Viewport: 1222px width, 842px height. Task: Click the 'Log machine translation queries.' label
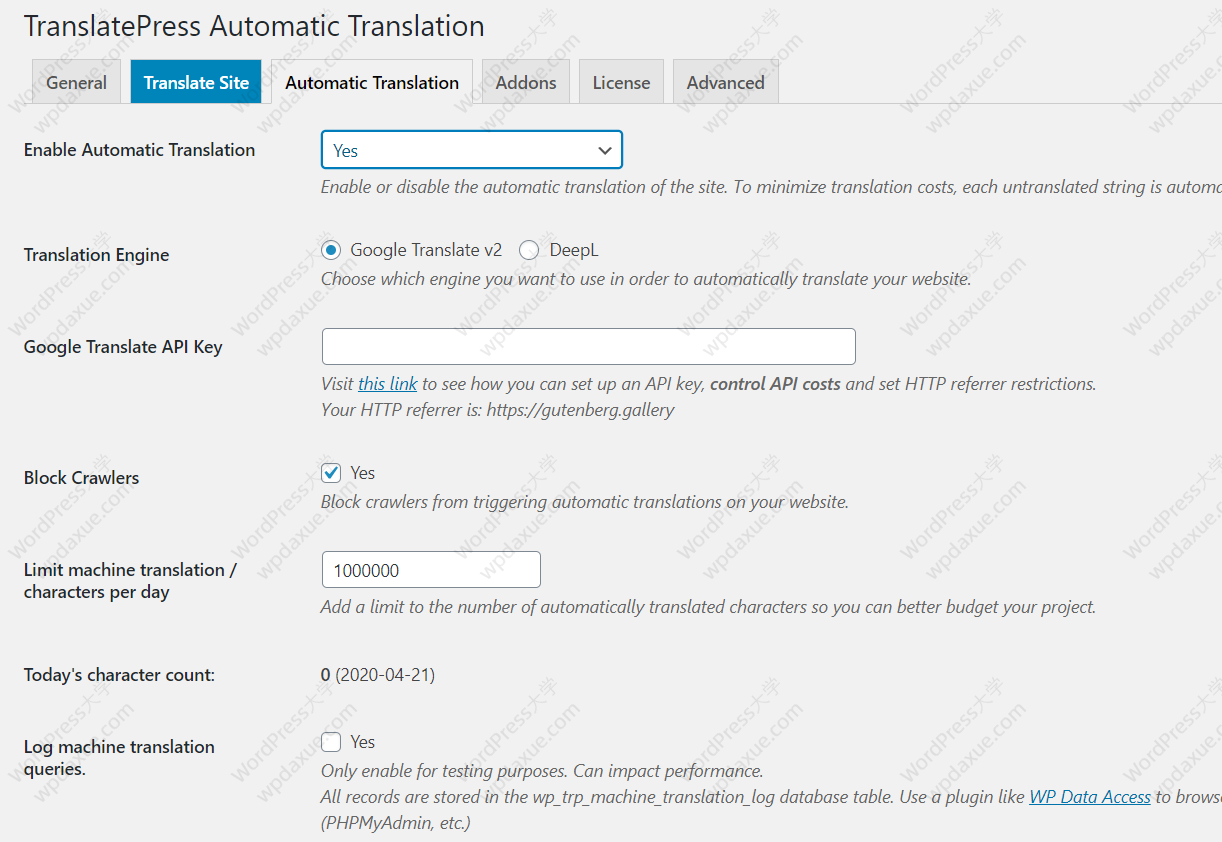119,758
